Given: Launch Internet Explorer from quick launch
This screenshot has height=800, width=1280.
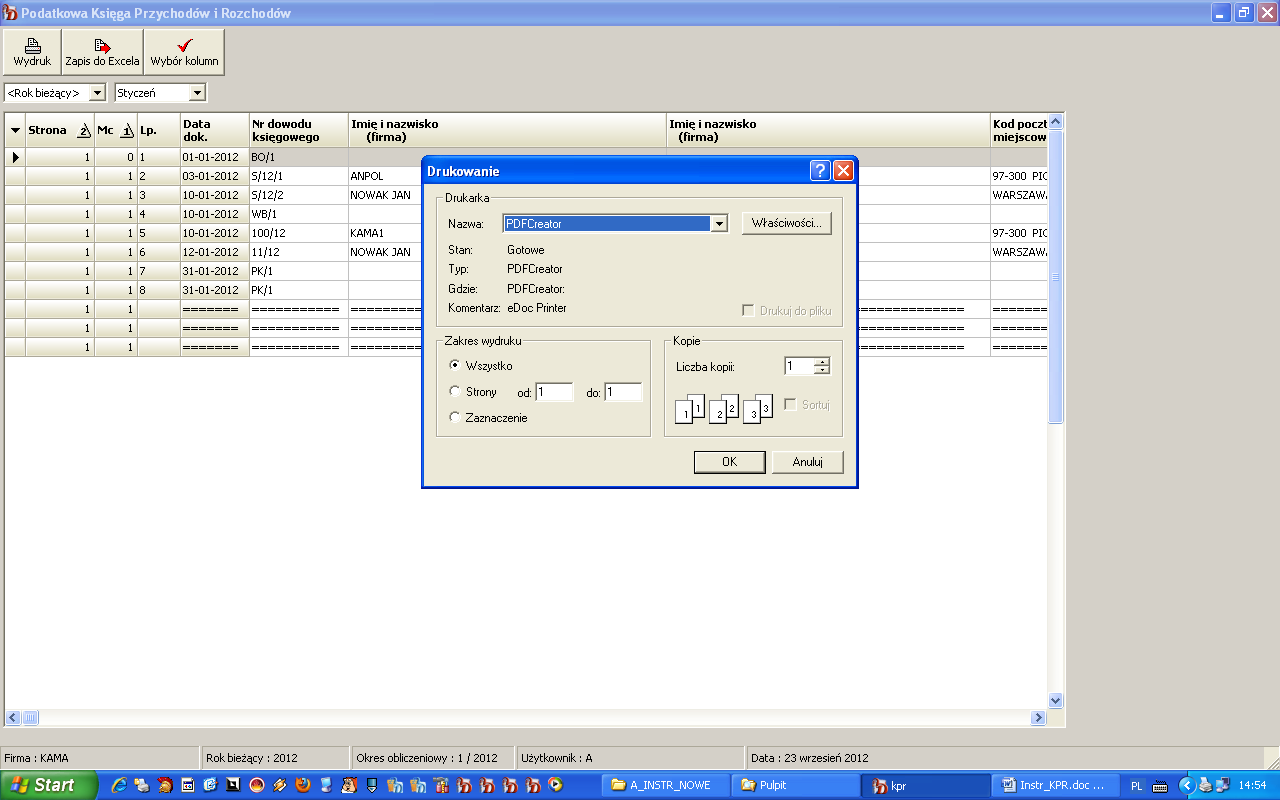Looking at the screenshot, I should point(119,786).
